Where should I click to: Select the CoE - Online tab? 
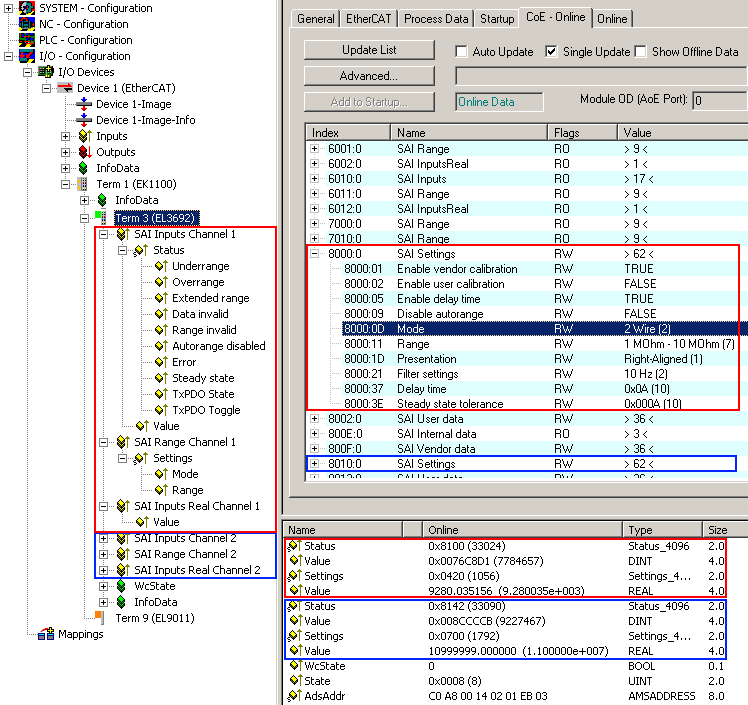[x=555, y=17]
